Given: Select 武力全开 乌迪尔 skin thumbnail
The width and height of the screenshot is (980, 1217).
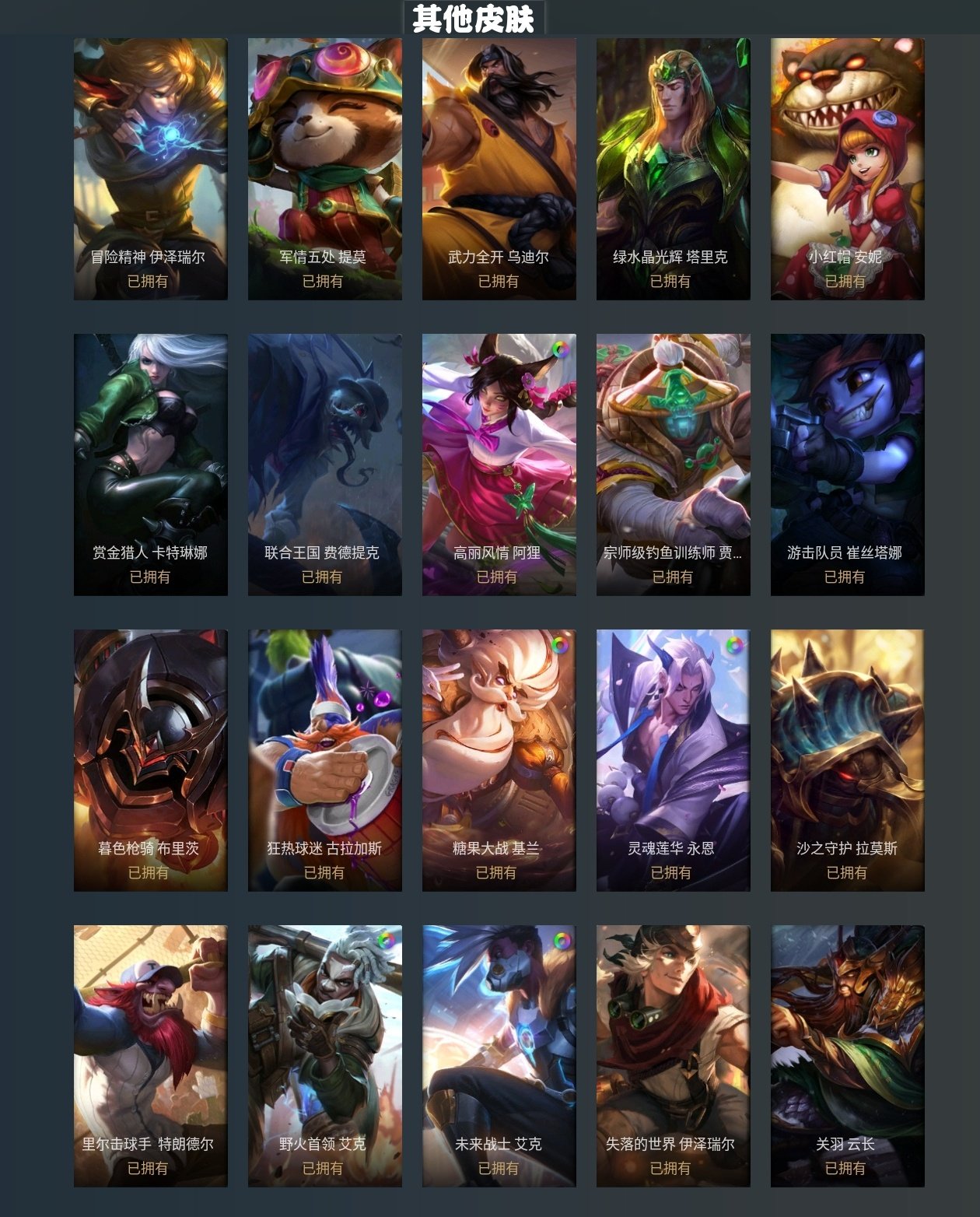Looking at the screenshot, I should [x=499, y=169].
